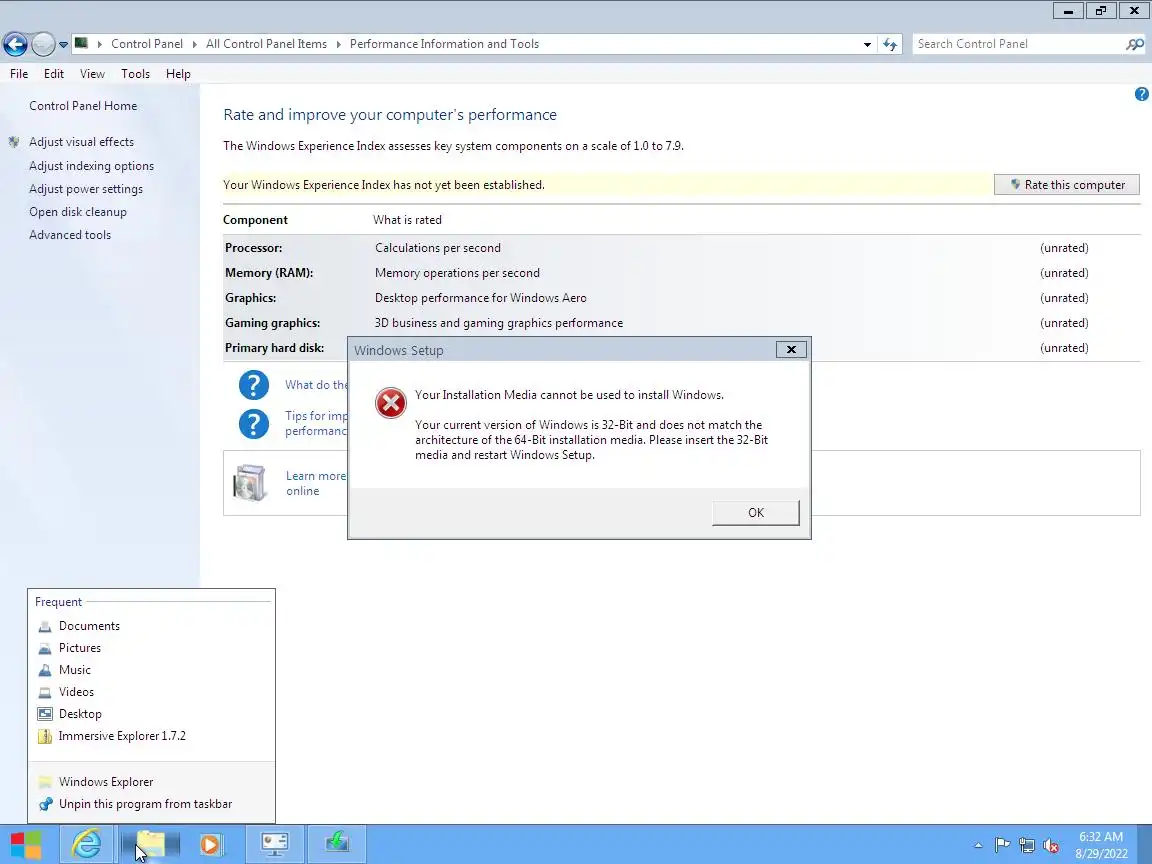Click the 'Primary hard disk:' row label
The width and height of the screenshot is (1152, 864).
275,348
